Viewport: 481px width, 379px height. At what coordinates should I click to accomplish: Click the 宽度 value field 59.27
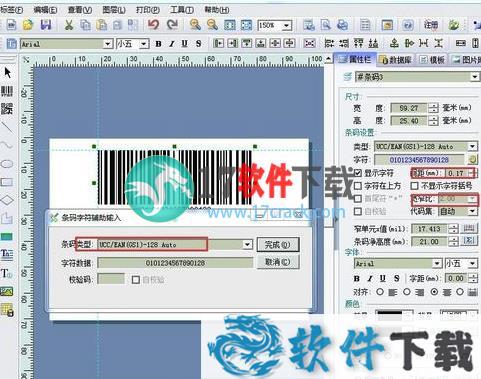tap(409, 108)
